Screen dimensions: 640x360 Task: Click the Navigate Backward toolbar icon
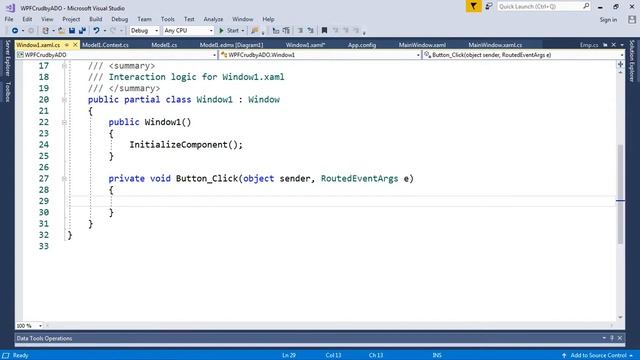(15, 31)
